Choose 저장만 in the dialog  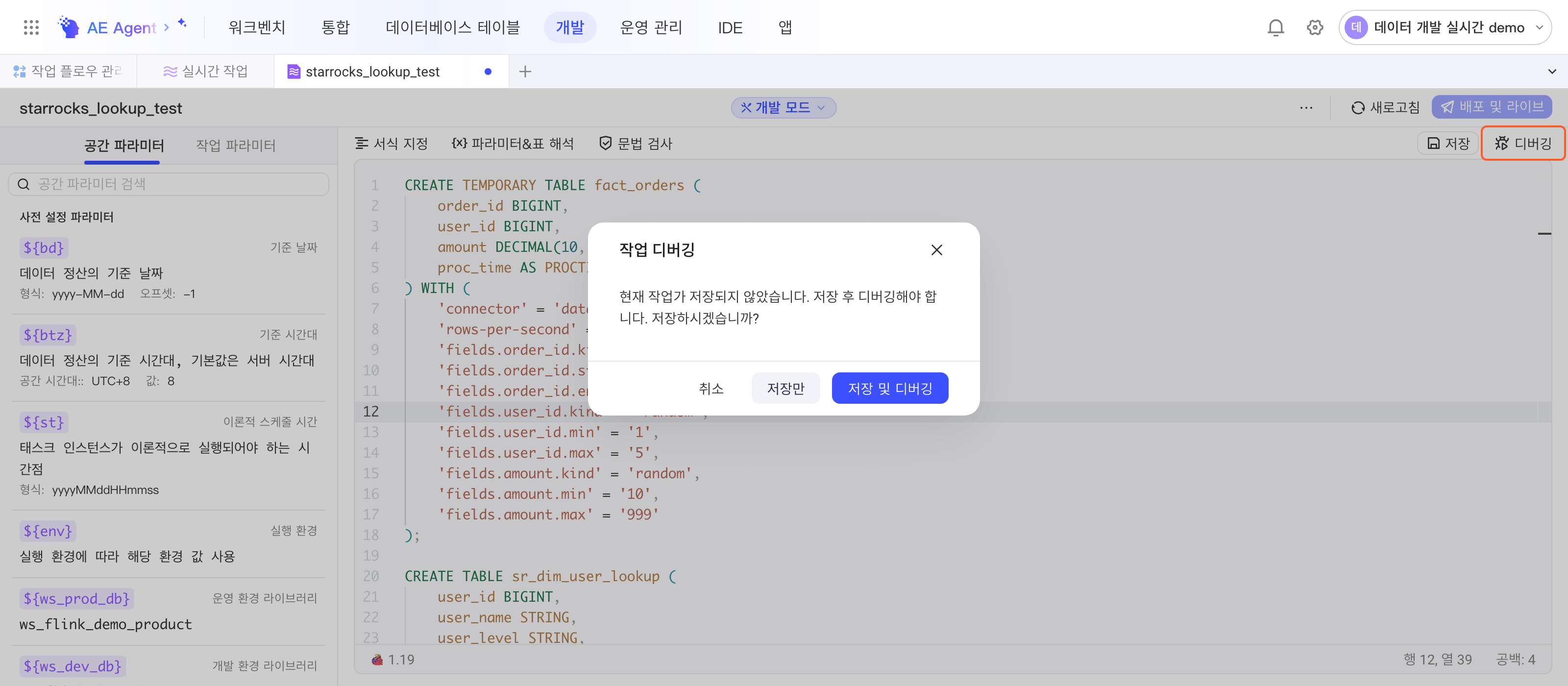coord(786,389)
